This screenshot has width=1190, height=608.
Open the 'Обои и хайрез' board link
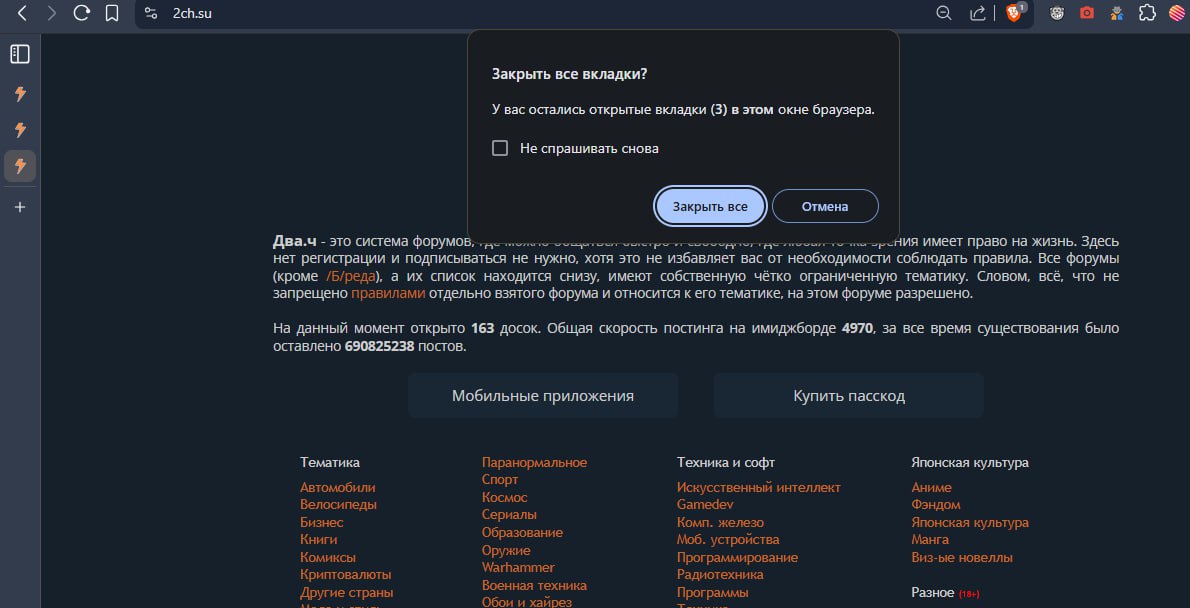click(527, 603)
